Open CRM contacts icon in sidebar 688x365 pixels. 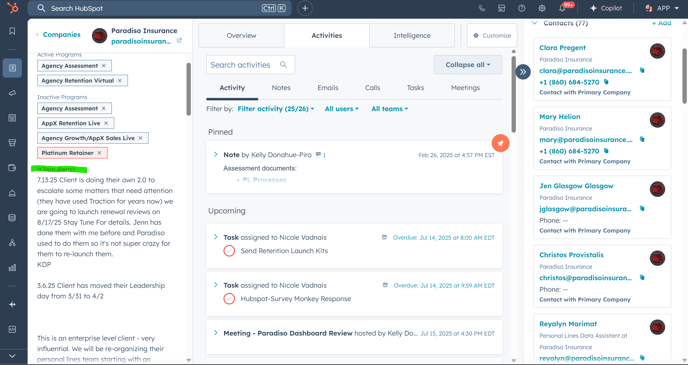12,68
